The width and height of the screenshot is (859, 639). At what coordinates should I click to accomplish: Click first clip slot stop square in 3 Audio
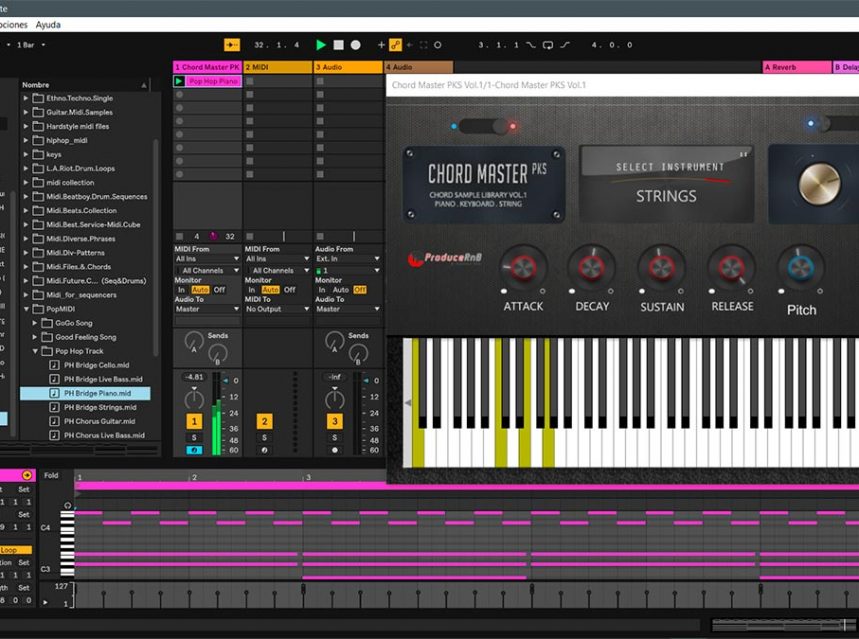point(320,81)
